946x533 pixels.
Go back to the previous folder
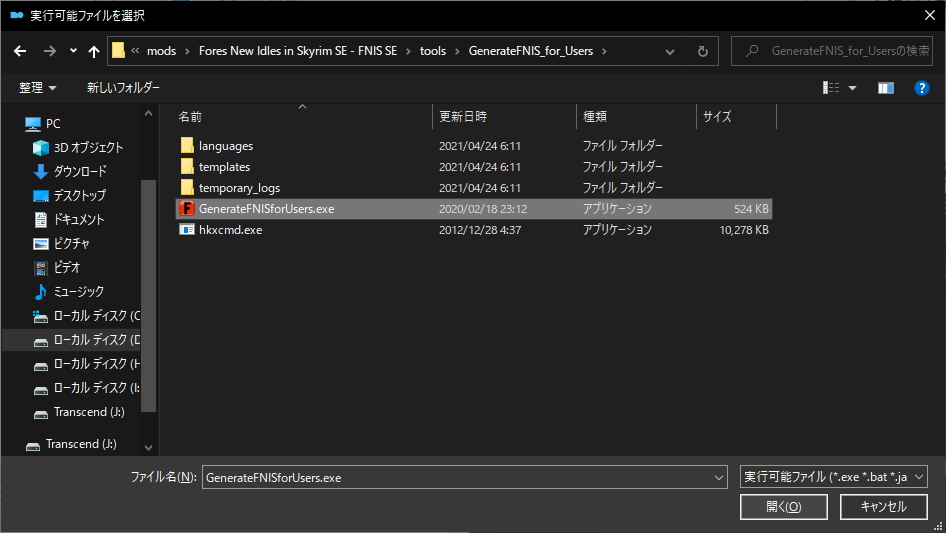tap(20, 51)
